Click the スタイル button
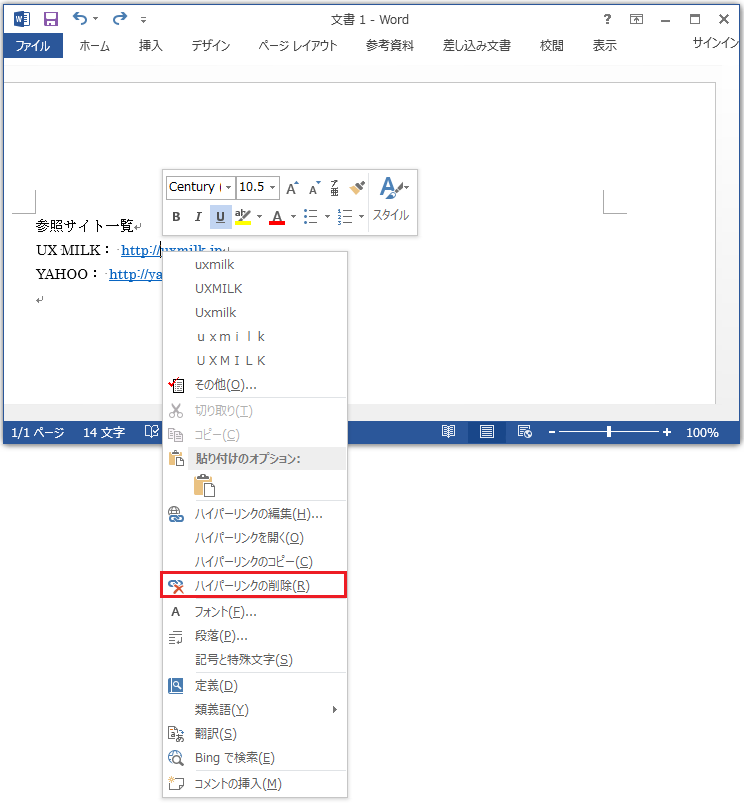744x804 pixels. [x=391, y=200]
